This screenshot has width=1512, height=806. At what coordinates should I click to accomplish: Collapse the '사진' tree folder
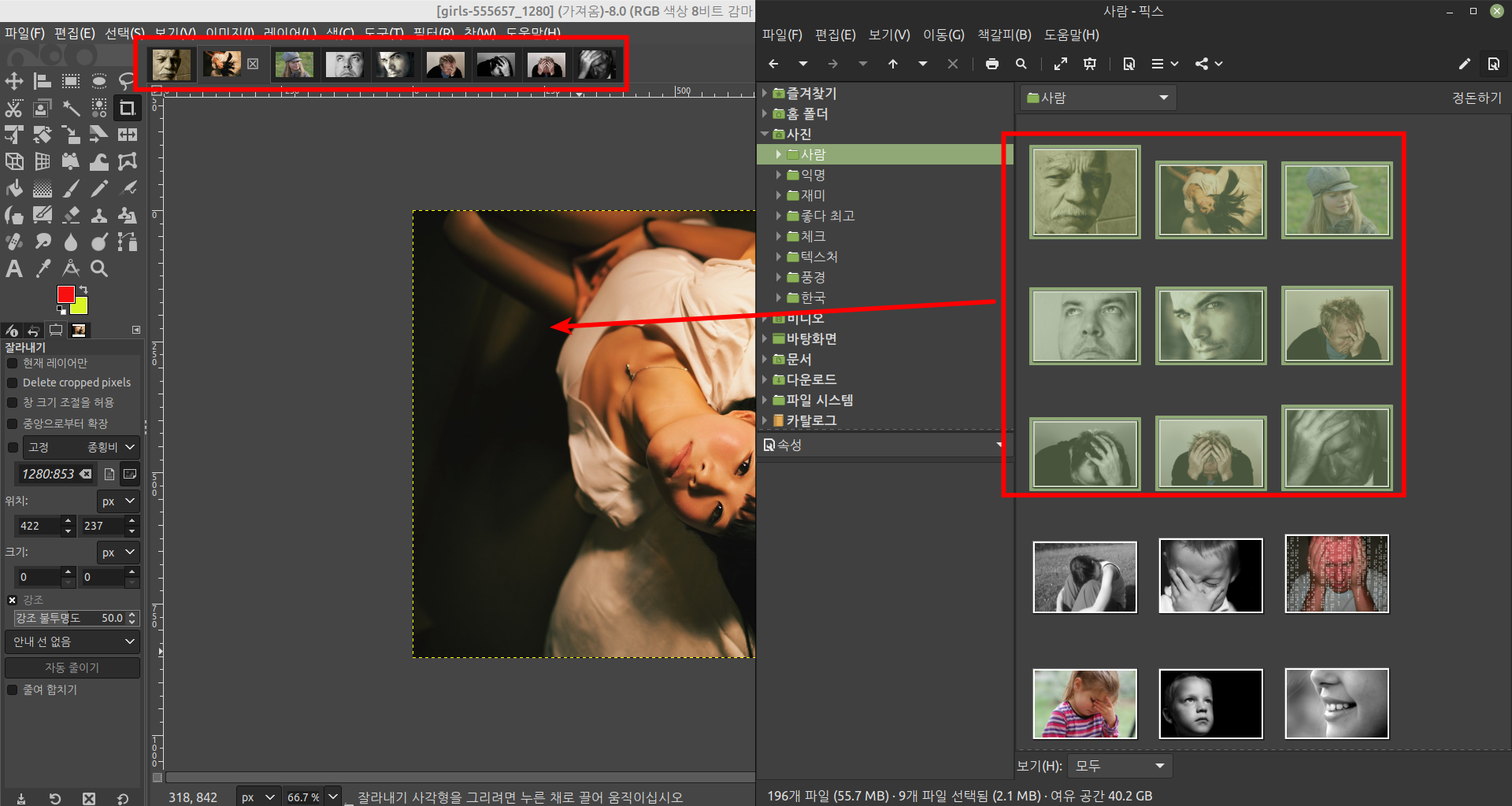pyautogui.click(x=765, y=134)
